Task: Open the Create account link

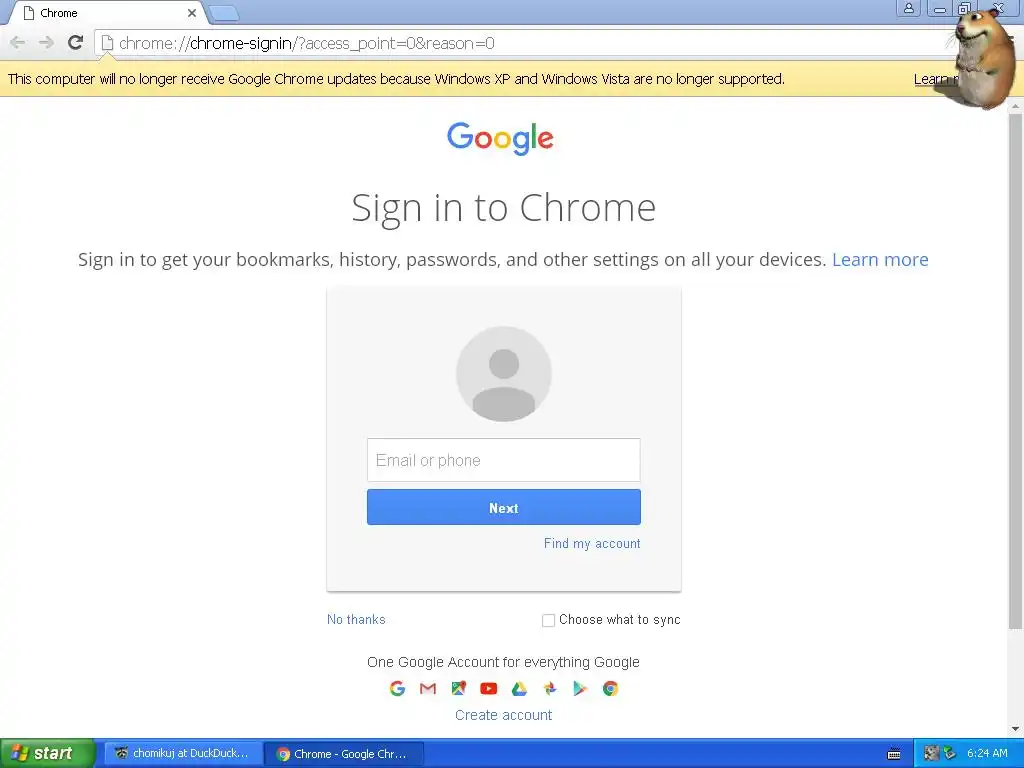Action: pos(504,715)
